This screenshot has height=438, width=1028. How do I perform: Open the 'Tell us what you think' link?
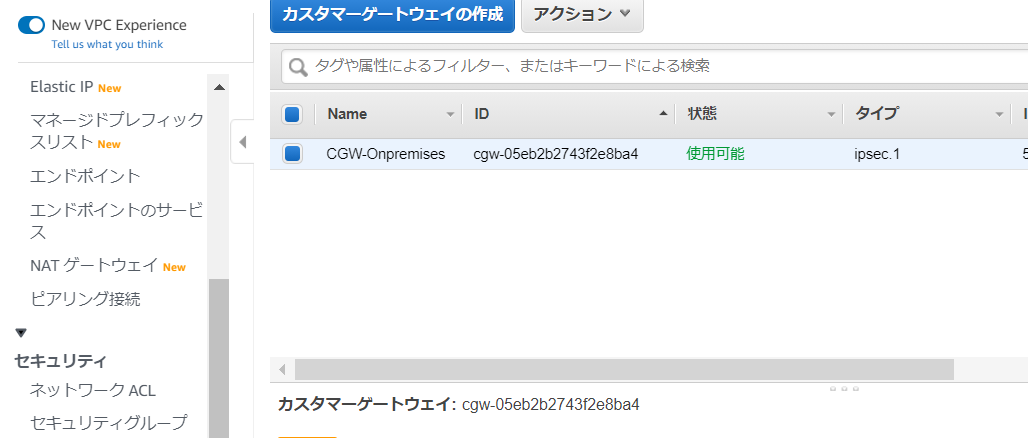pos(107,44)
